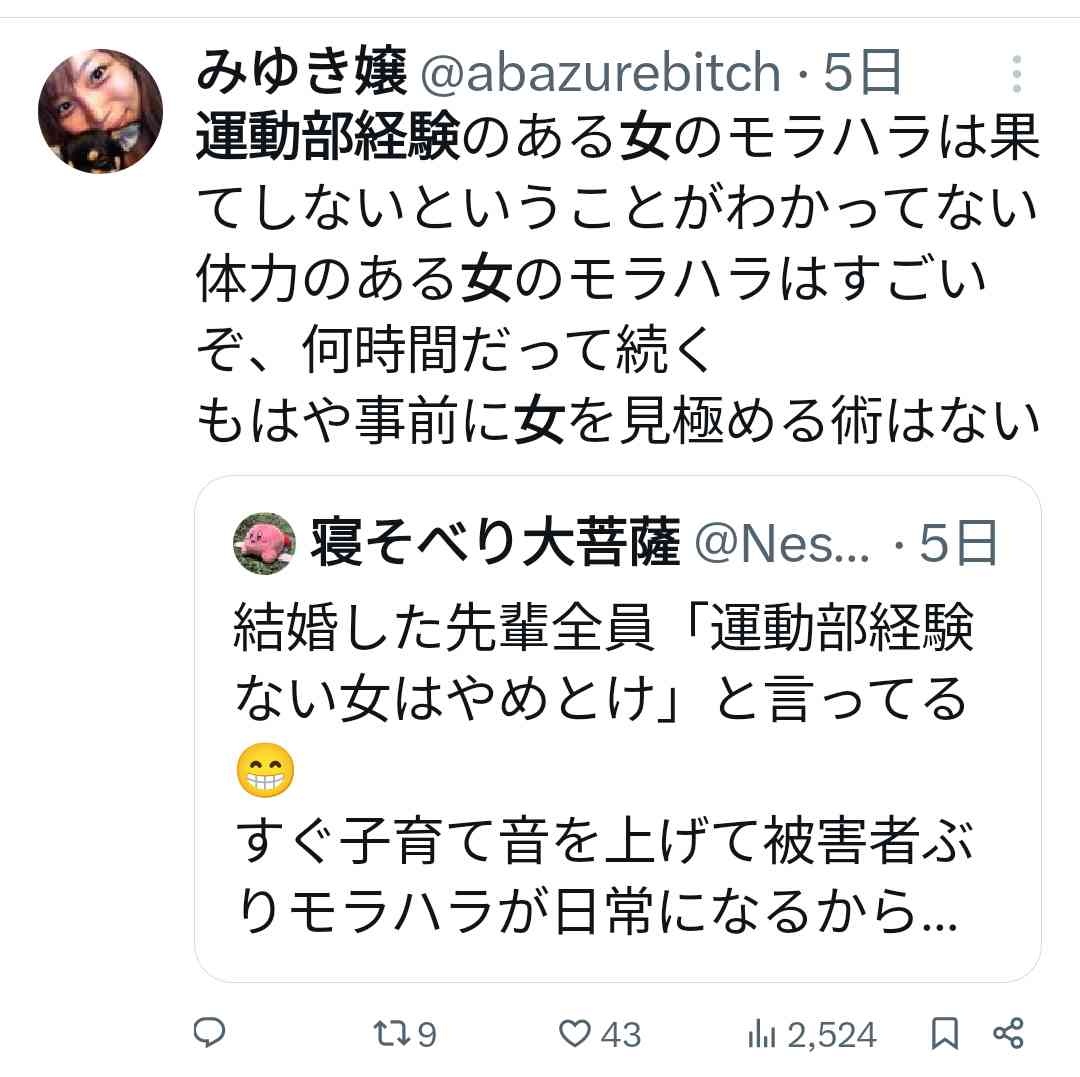1080x1077 pixels.
Task: Open the three-dot more options menu
Action: [x=1016, y=74]
